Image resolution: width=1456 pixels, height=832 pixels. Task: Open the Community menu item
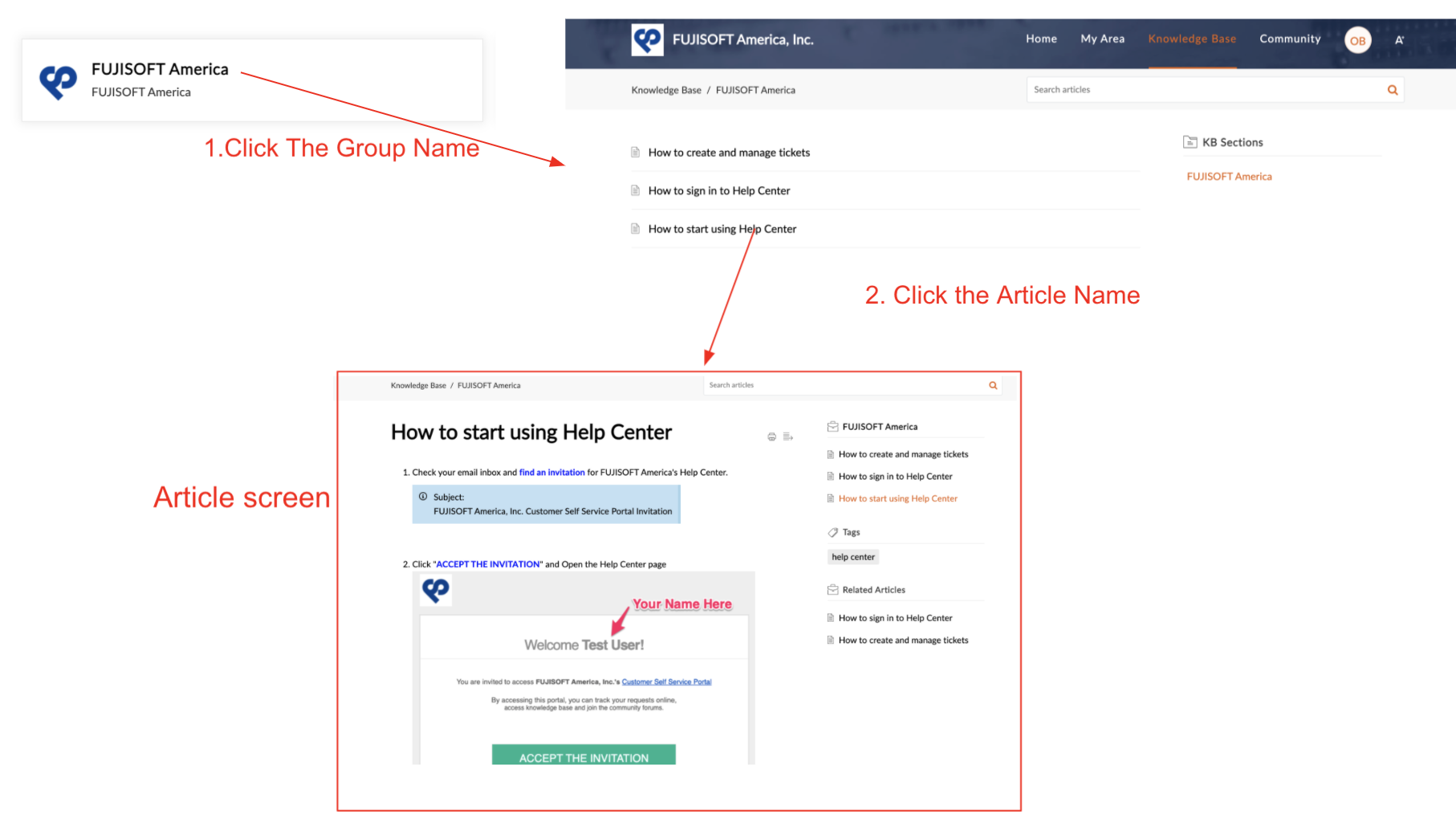1290,39
